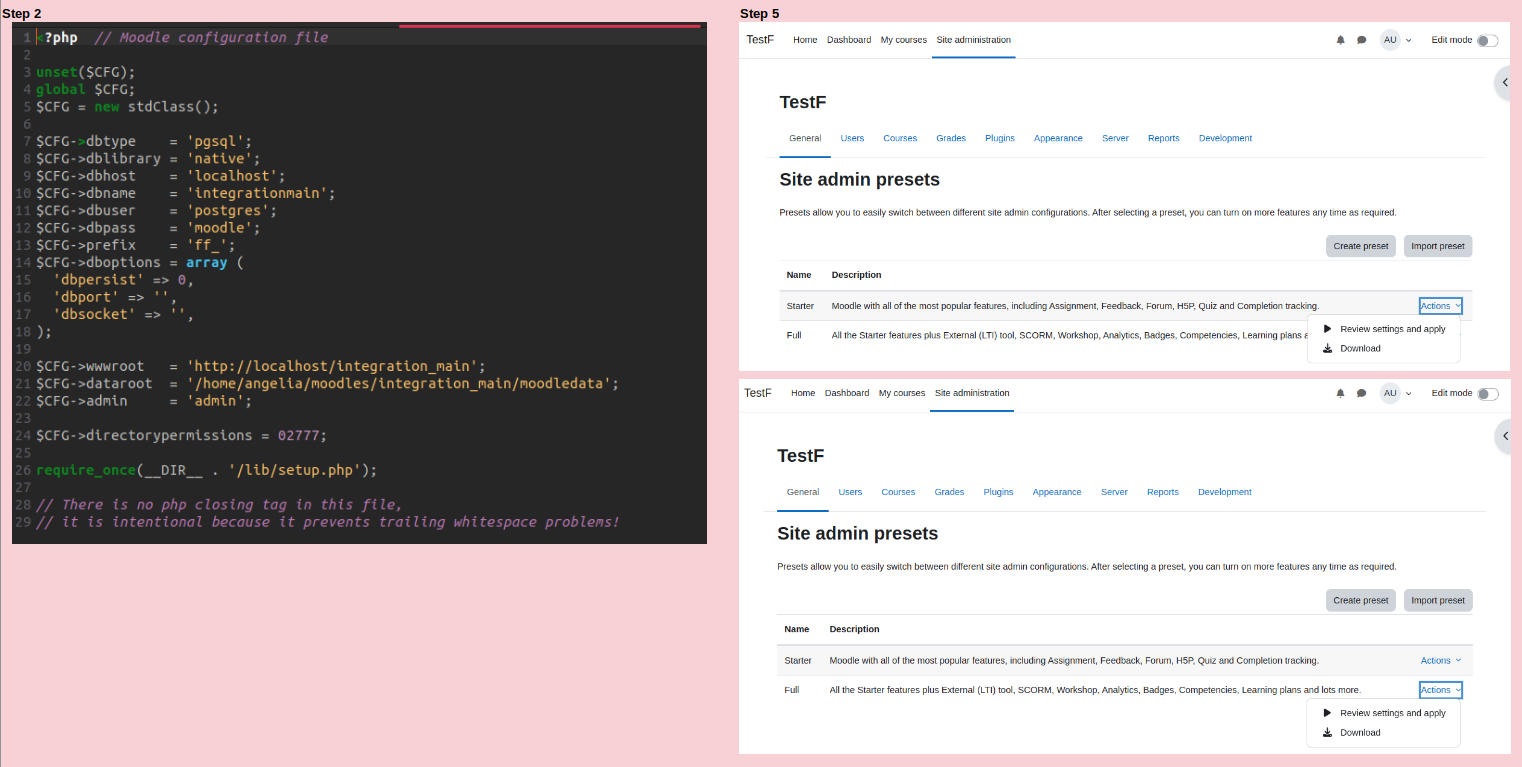1522x767 pixels.
Task: Expand user menu chevron in lower screenshot
Action: [x=1409, y=394]
